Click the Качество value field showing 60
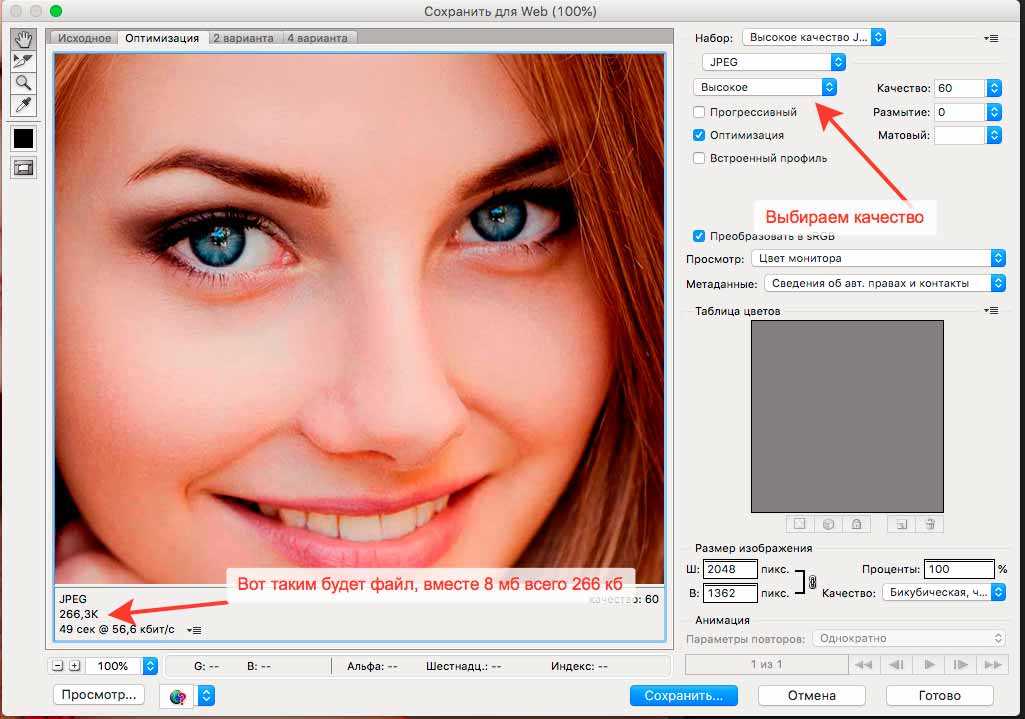 coord(960,88)
